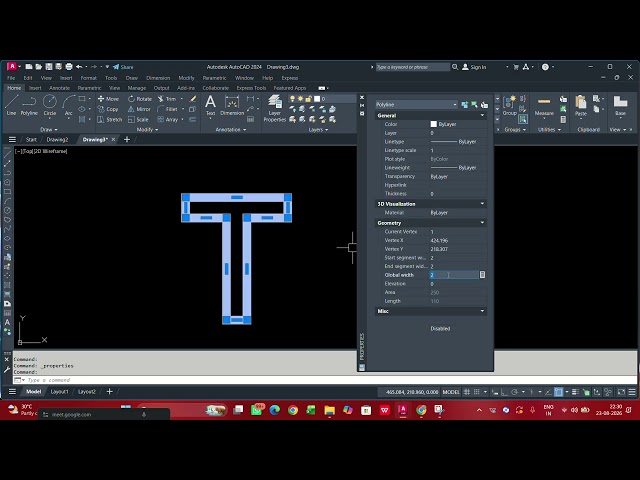Screen dimensions: 640x480
Task: Open Layer Properties manager
Action: [274, 108]
